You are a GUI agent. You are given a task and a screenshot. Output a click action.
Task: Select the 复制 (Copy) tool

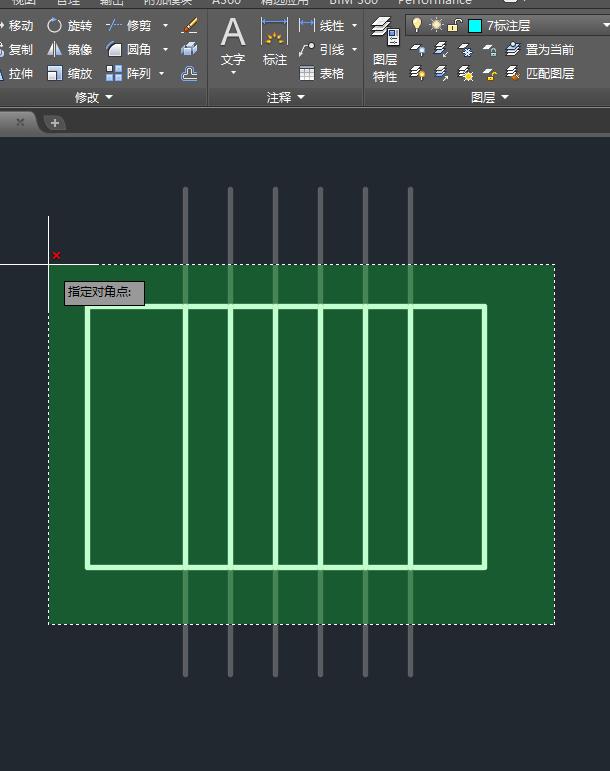point(16,50)
